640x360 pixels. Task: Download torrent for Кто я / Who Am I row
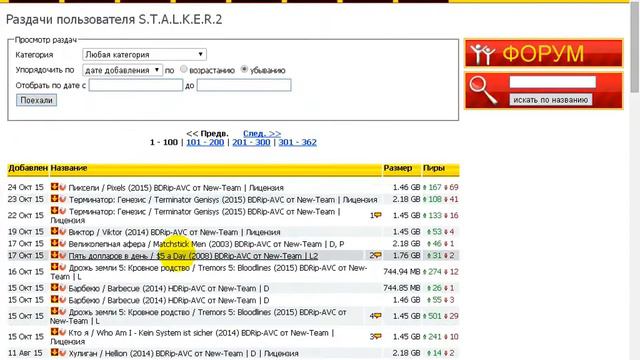54,332
